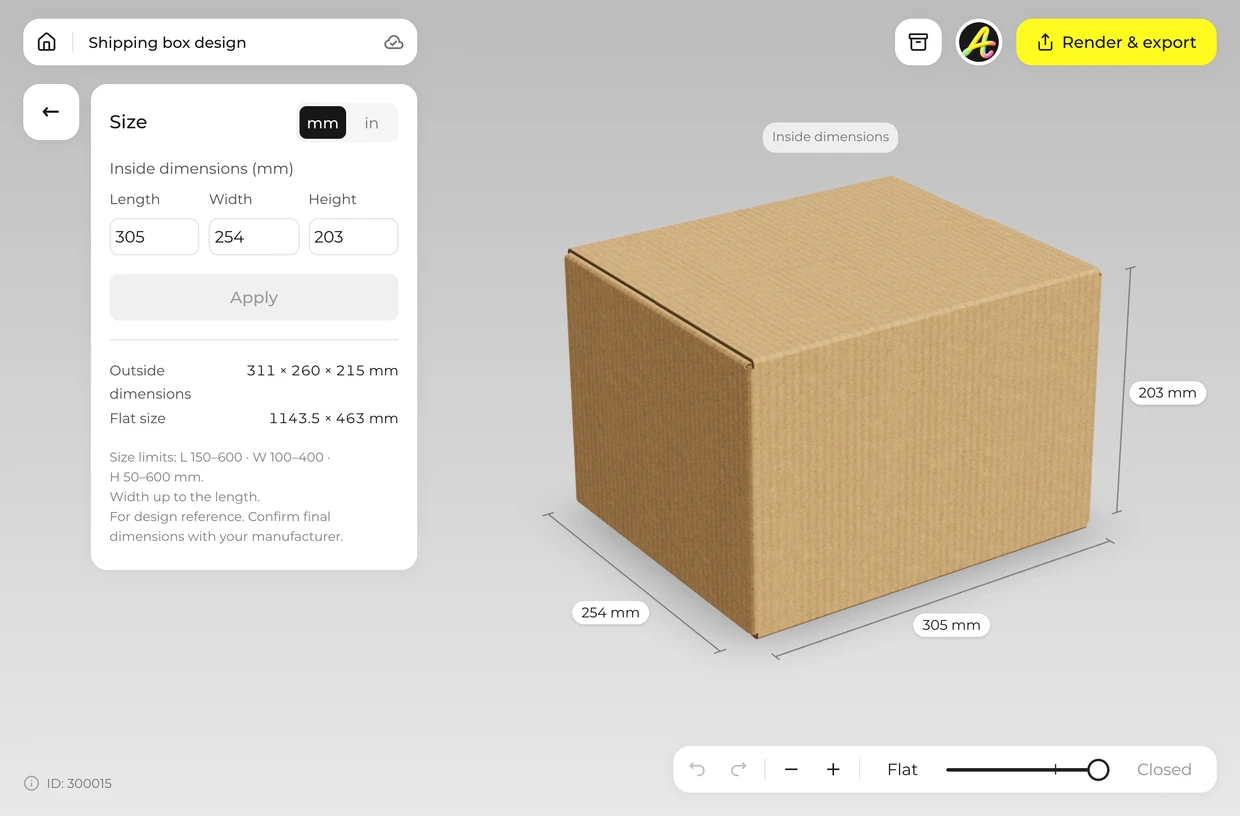The image size is (1240, 816).
Task: Open the archive box icon button
Action: (x=918, y=42)
